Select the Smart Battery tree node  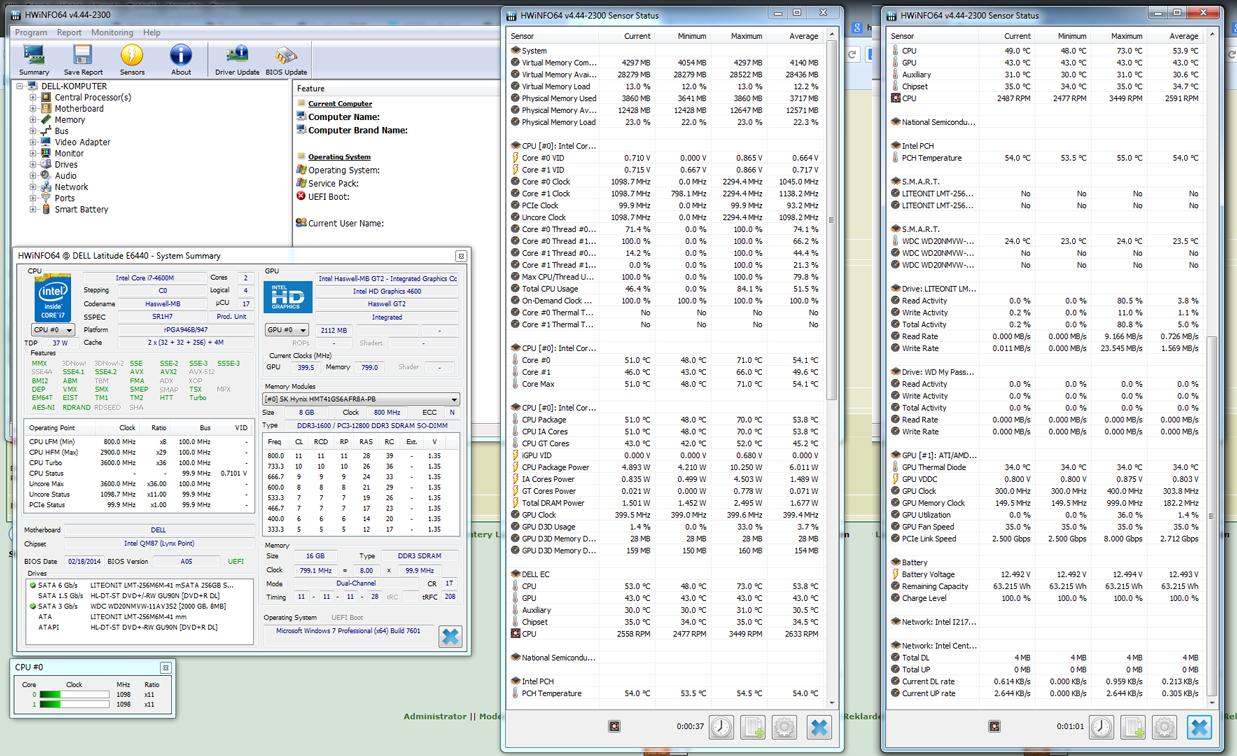click(81, 209)
